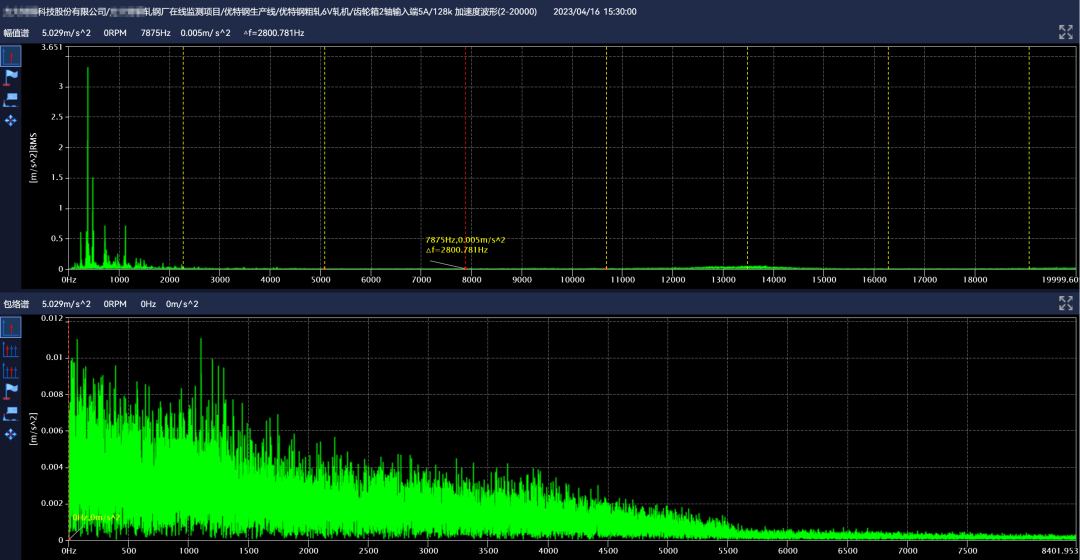Viewport: 1080px width, 560px height.
Task: Enable sideband cursor tool in 包络谱 toolbar
Action: [x=11, y=370]
